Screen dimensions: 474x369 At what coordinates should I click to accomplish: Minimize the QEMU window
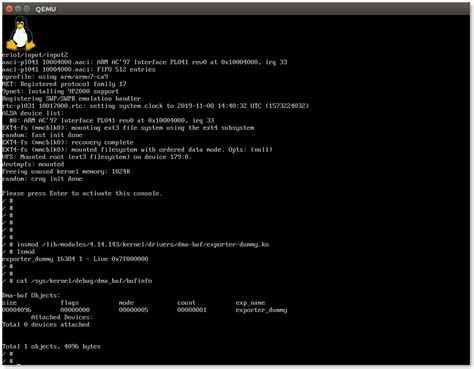pos(18,9)
